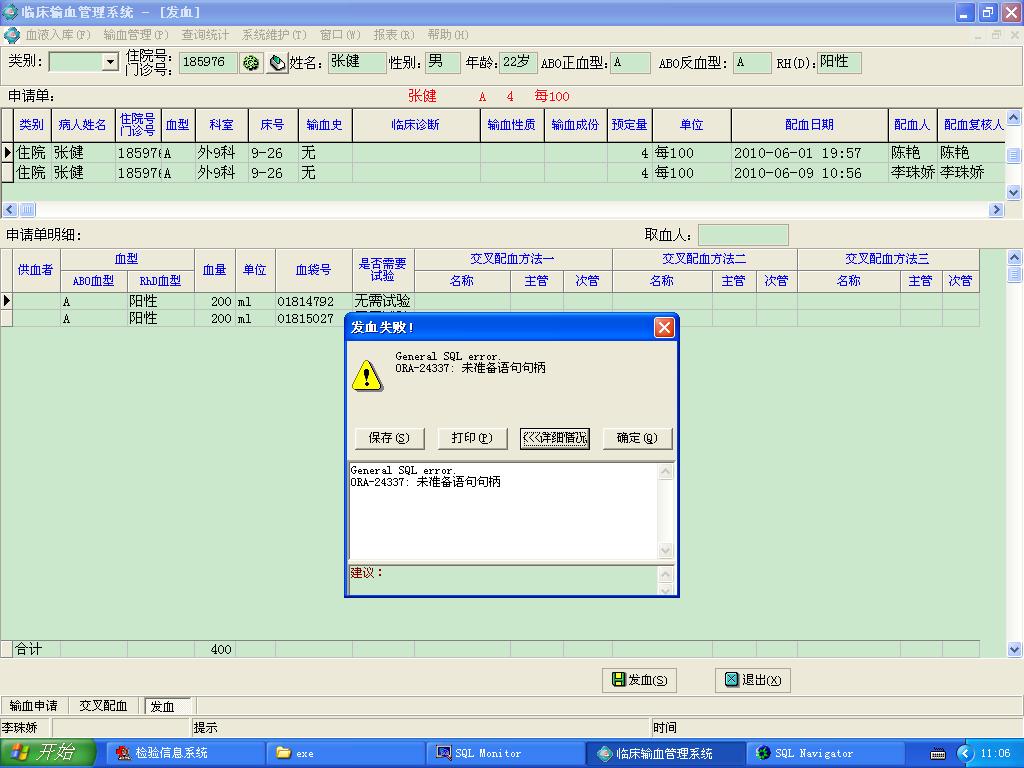Expand hidden tray icons with the arrow
Image resolution: width=1024 pixels, height=768 pixels.
[x=965, y=754]
